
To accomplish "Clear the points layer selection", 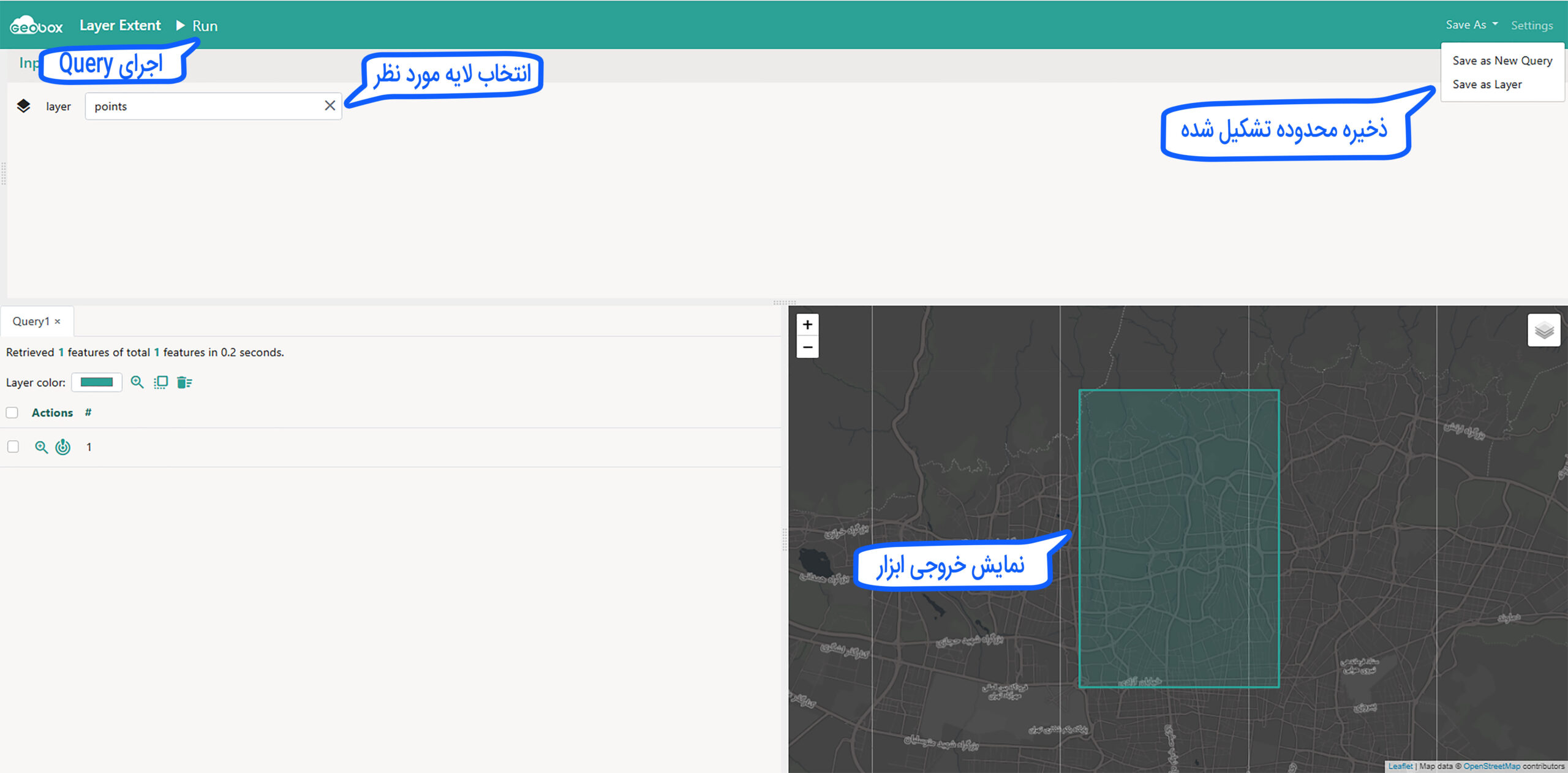I will [x=330, y=106].
